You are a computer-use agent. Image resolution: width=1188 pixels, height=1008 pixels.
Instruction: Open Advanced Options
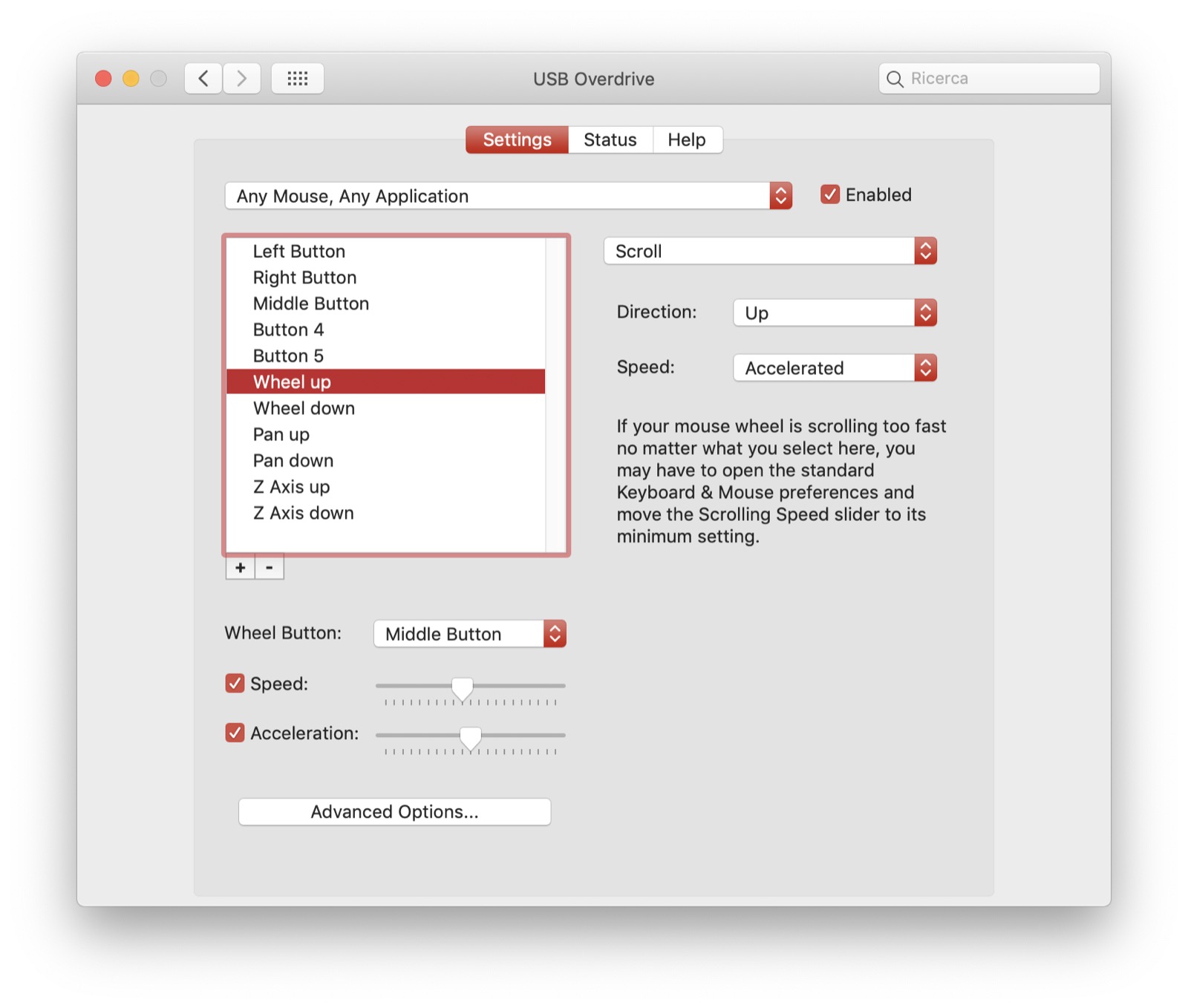point(394,811)
